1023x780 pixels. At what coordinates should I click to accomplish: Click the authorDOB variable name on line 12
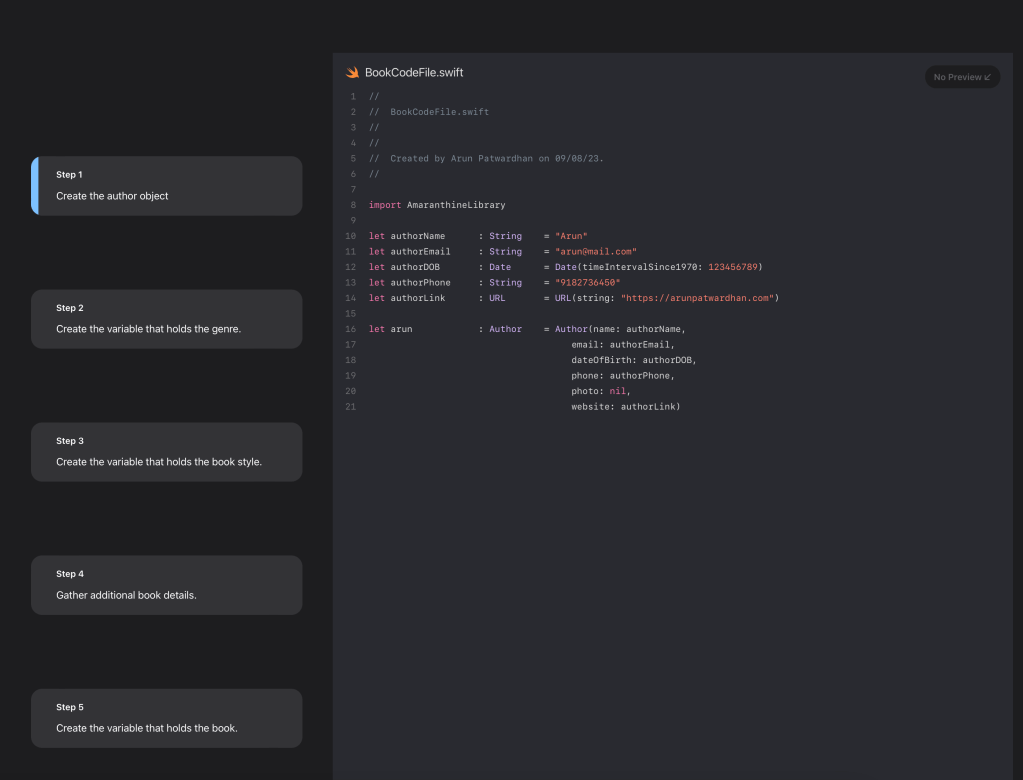[x=415, y=267]
